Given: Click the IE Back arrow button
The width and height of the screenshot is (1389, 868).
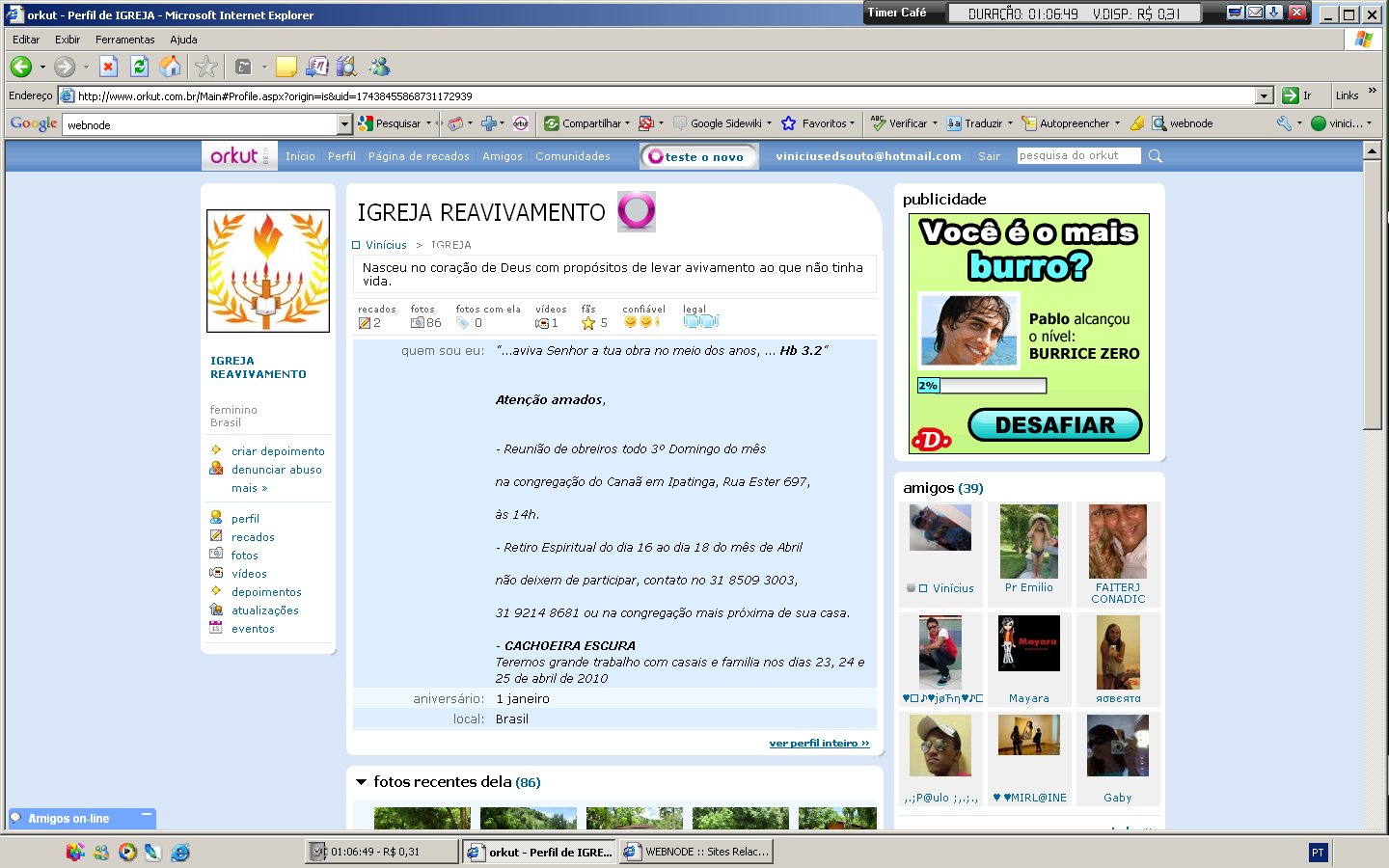Looking at the screenshot, I should pos(21,67).
